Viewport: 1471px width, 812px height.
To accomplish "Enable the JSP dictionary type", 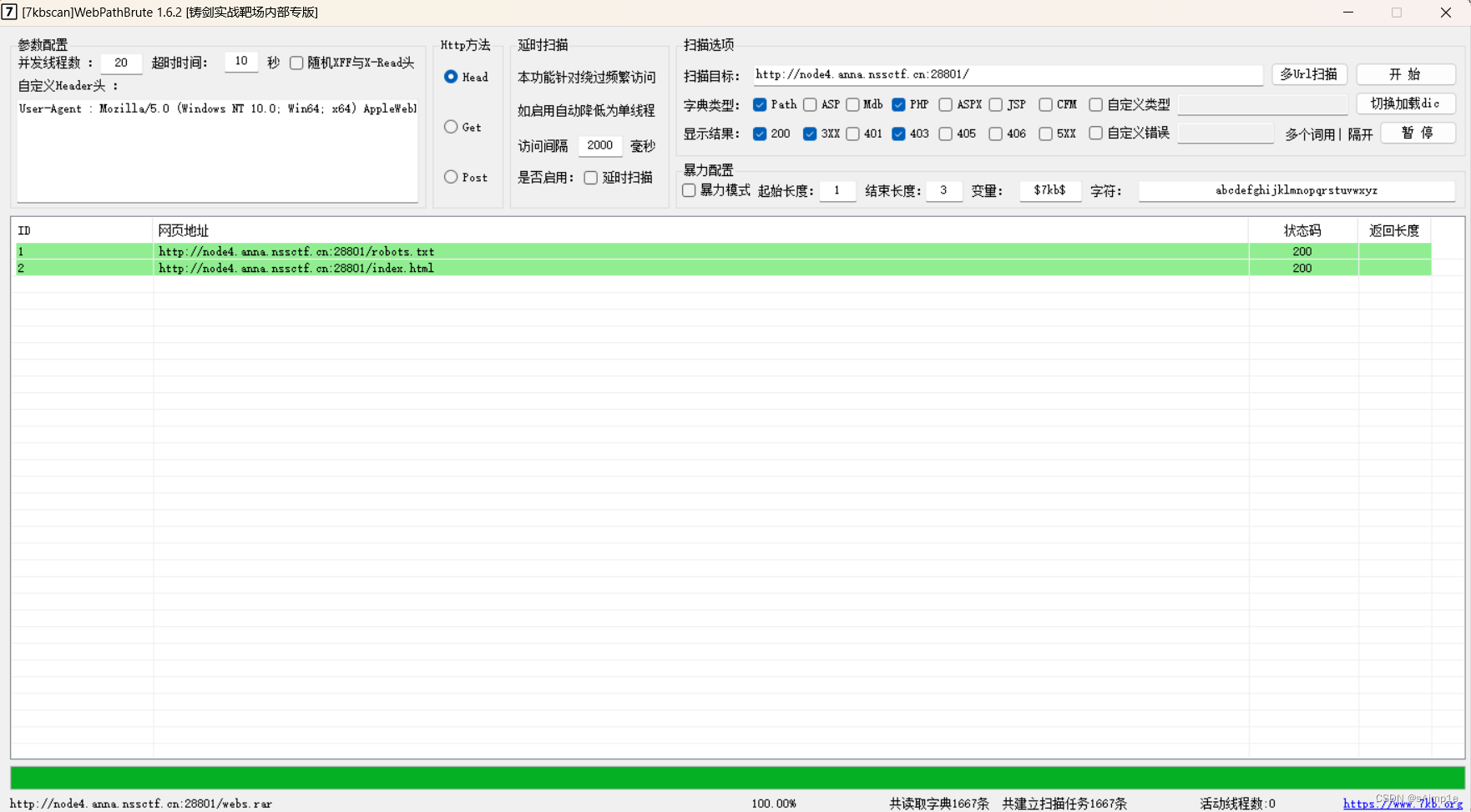I will 996,104.
